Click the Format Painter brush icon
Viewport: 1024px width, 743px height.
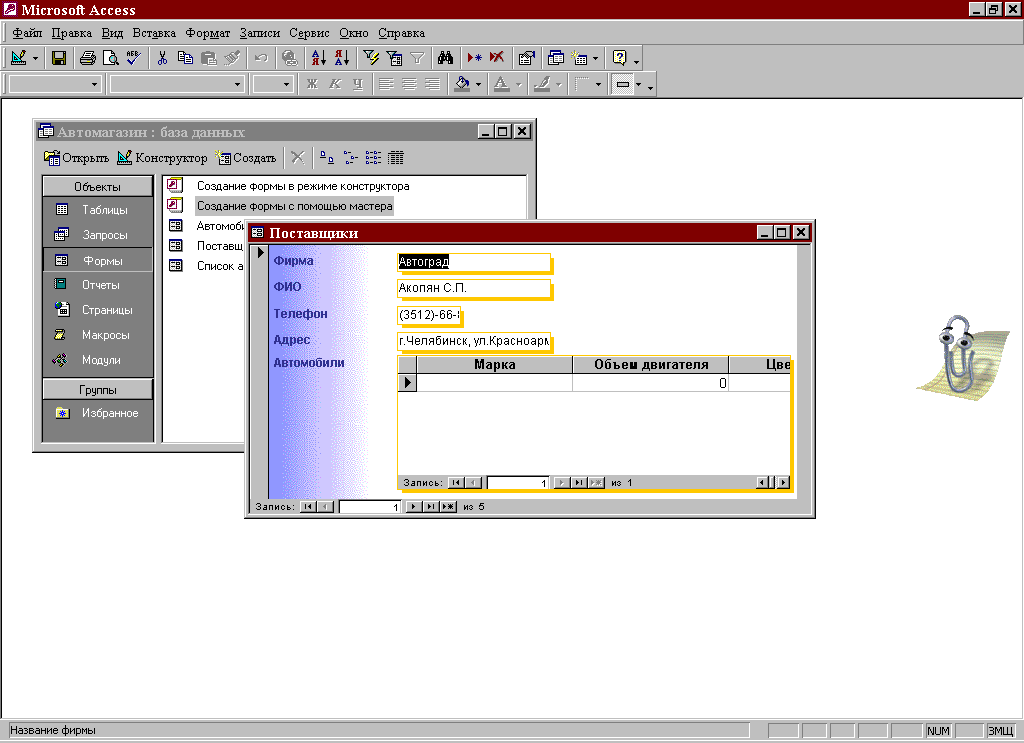point(232,58)
